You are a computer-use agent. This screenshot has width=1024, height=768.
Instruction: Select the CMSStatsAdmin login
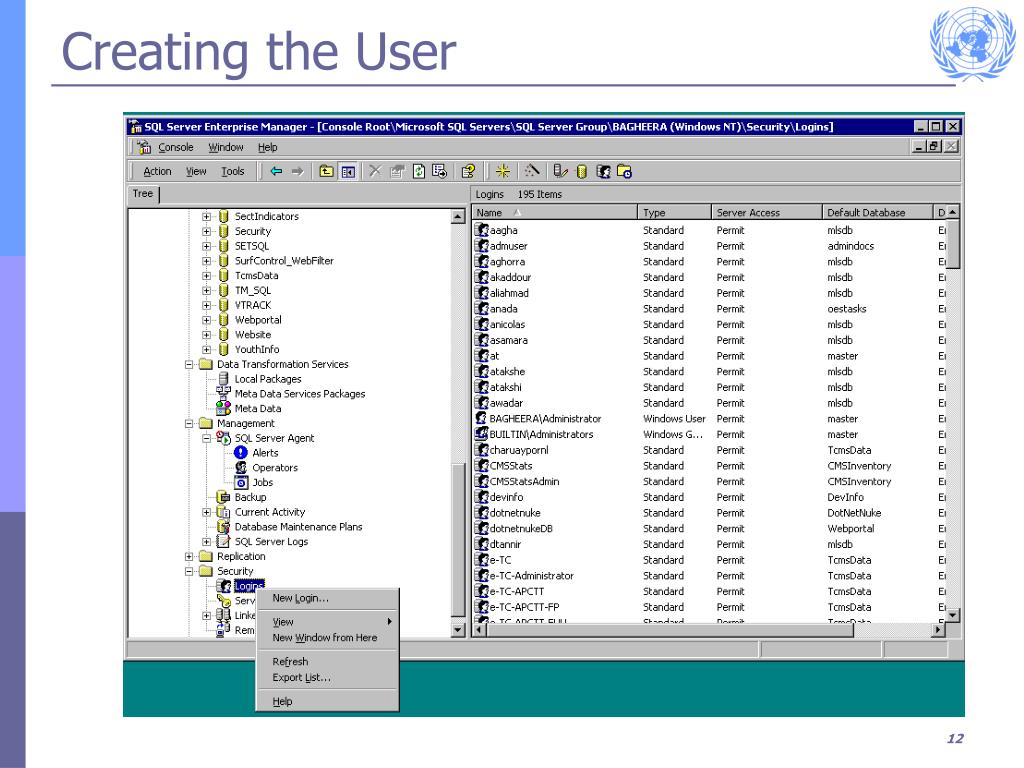click(x=710, y=481)
